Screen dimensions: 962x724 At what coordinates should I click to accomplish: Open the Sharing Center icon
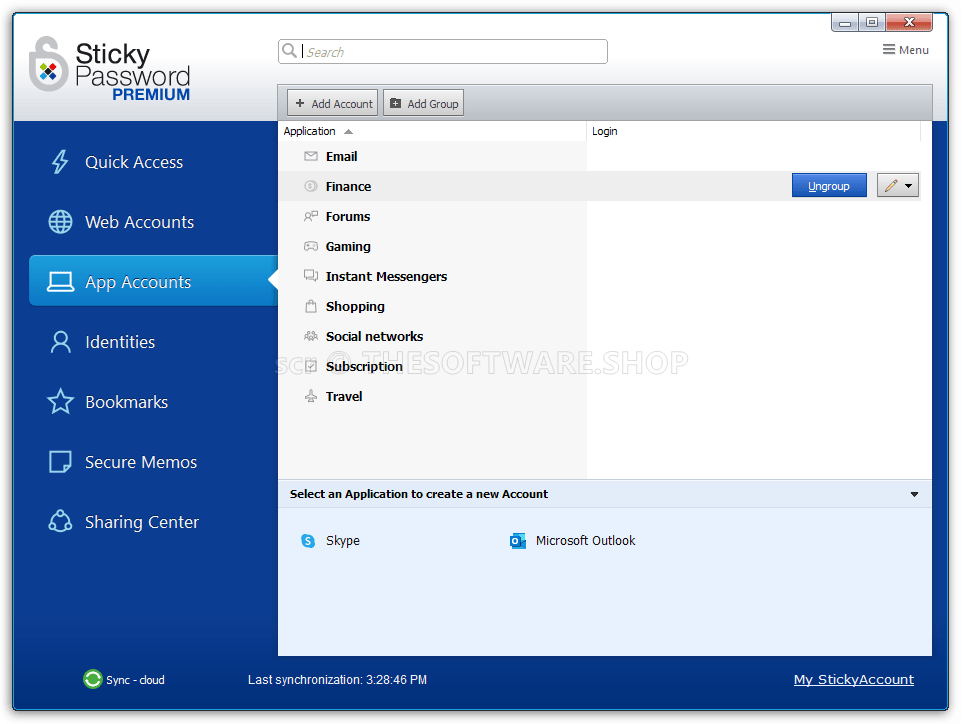tap(60, 522)
